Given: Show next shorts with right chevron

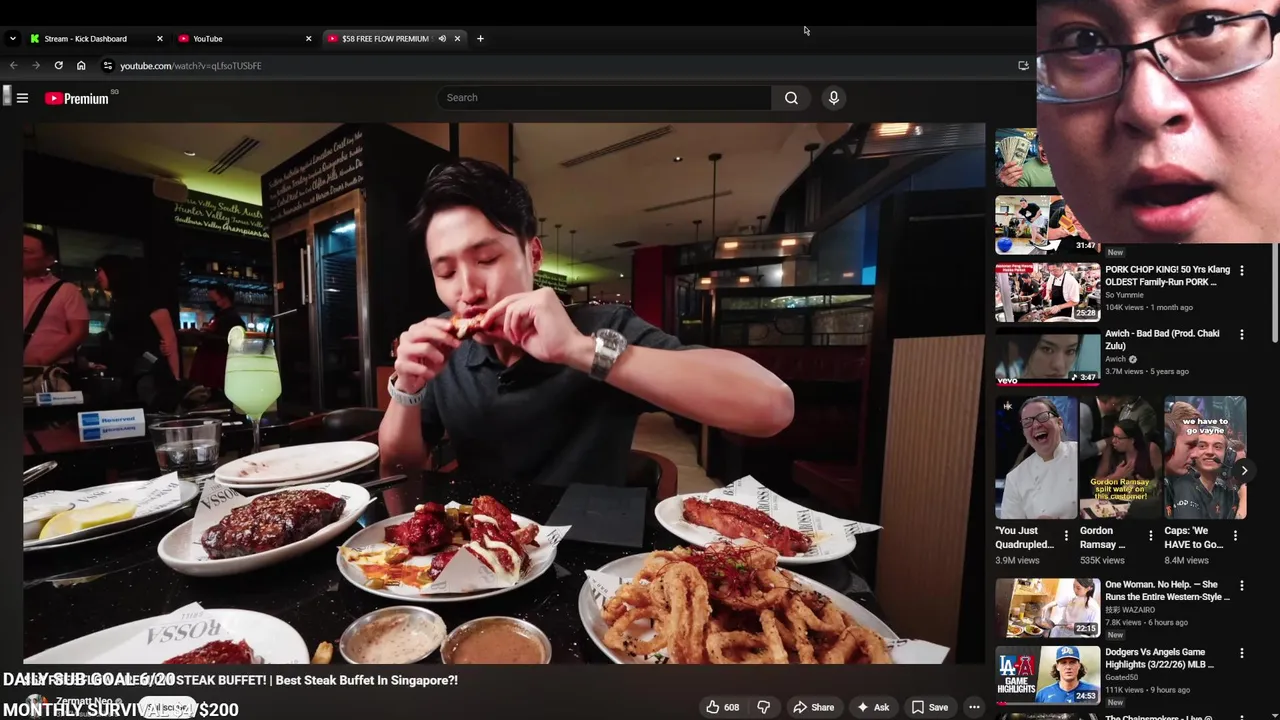Looking at the screenshot, I should click(x=1244, y=470).
